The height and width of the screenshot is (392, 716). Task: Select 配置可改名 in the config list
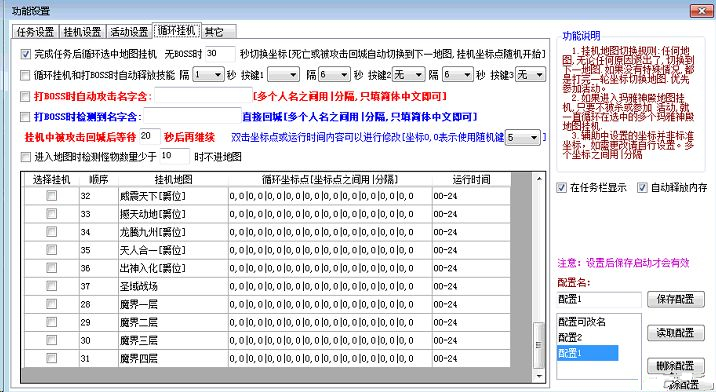point(582,322)
